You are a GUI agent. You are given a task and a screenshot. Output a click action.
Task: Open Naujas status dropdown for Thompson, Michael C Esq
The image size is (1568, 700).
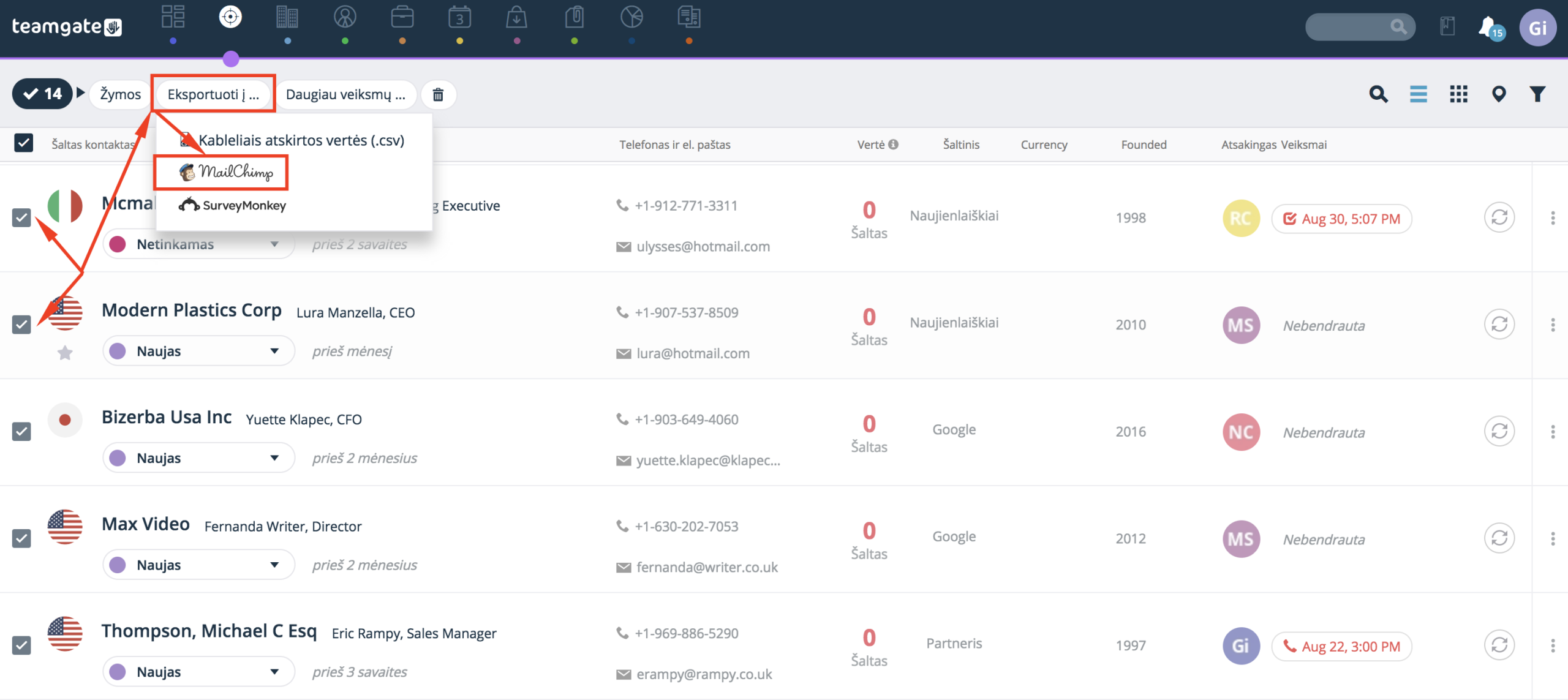coord(198,672)
